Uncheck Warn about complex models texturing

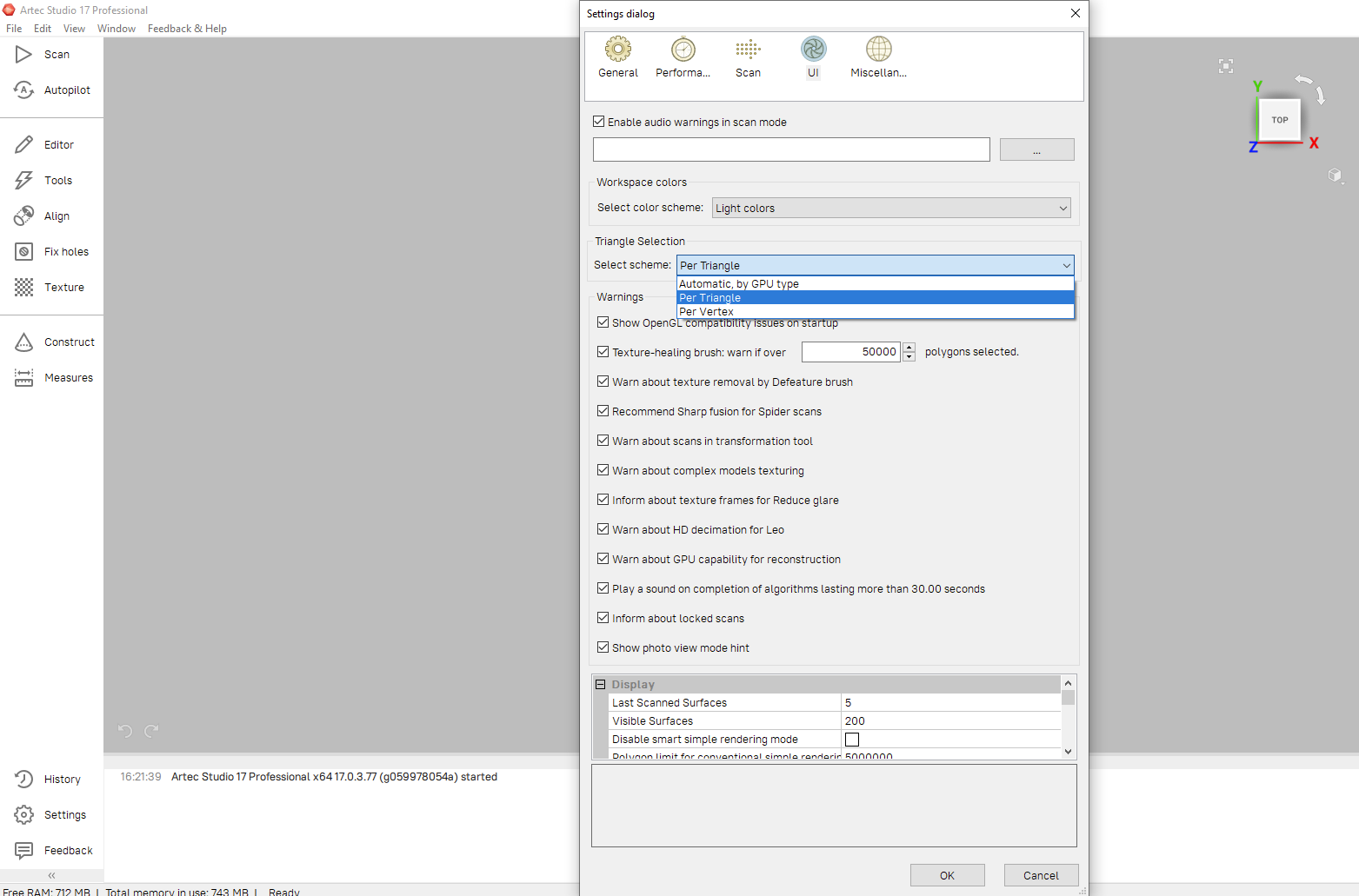603,470
